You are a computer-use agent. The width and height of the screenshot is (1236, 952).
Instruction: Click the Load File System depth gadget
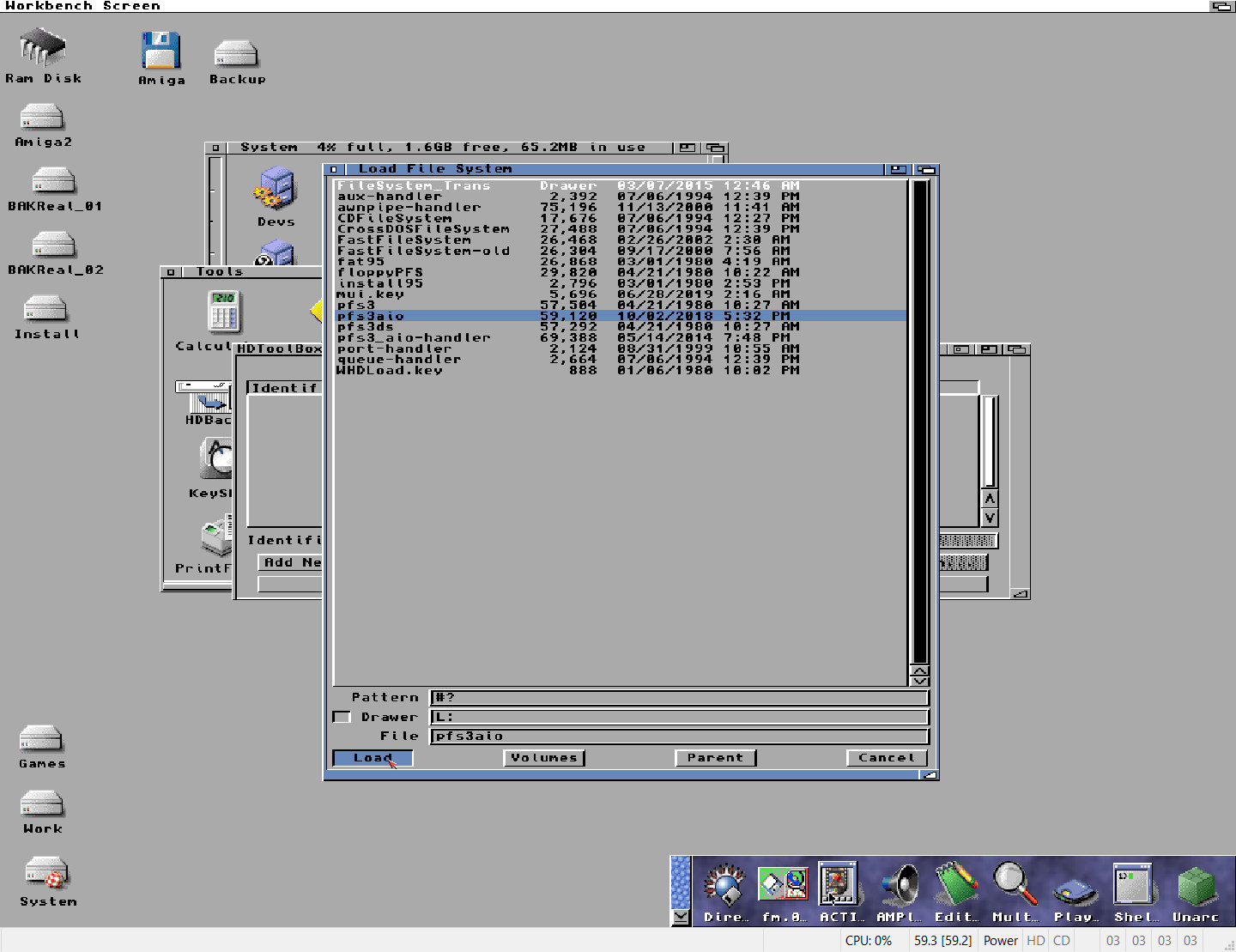pyautogui.click(x=925, y=169)
